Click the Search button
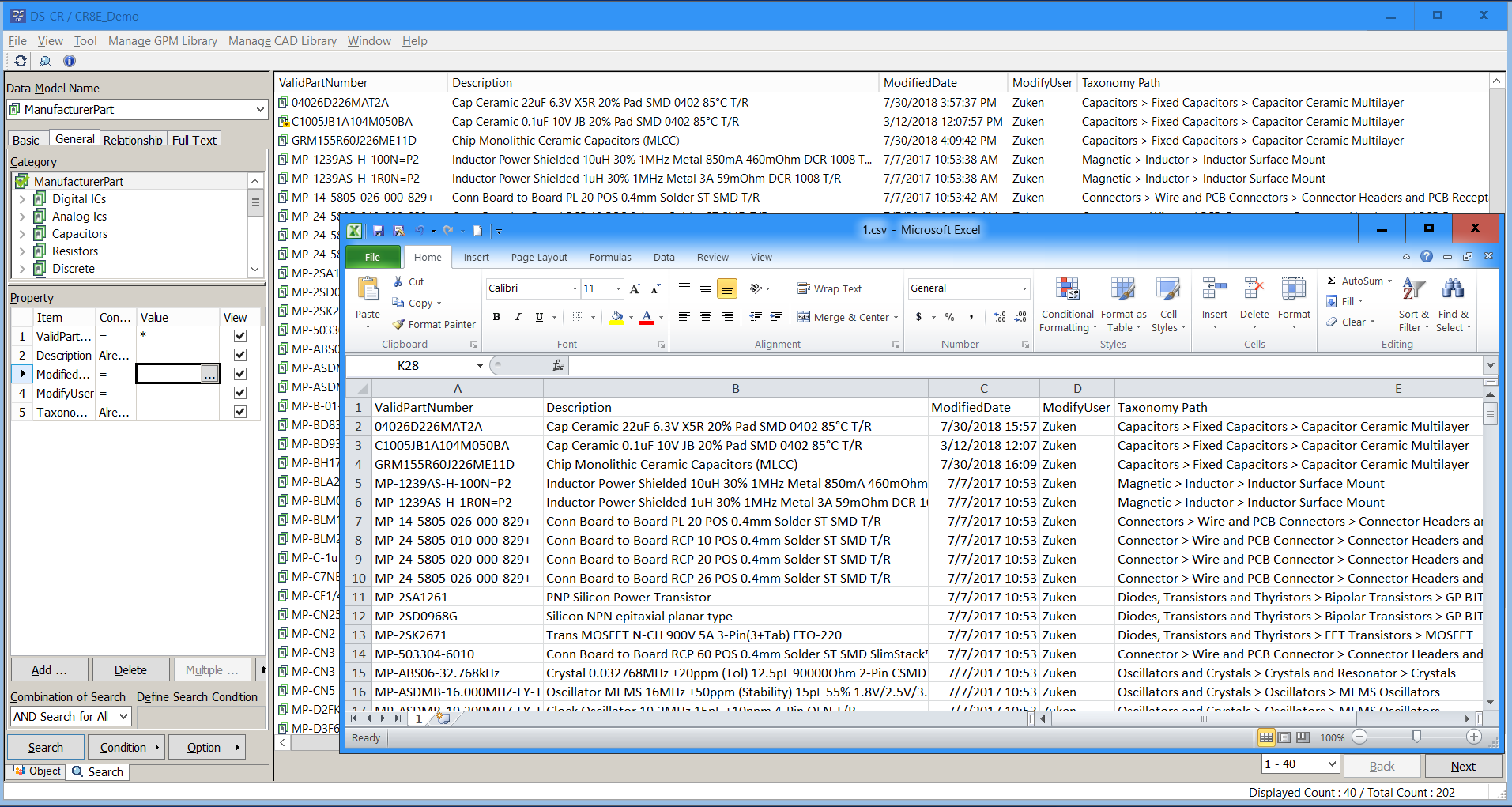 [x=45, y=747]
